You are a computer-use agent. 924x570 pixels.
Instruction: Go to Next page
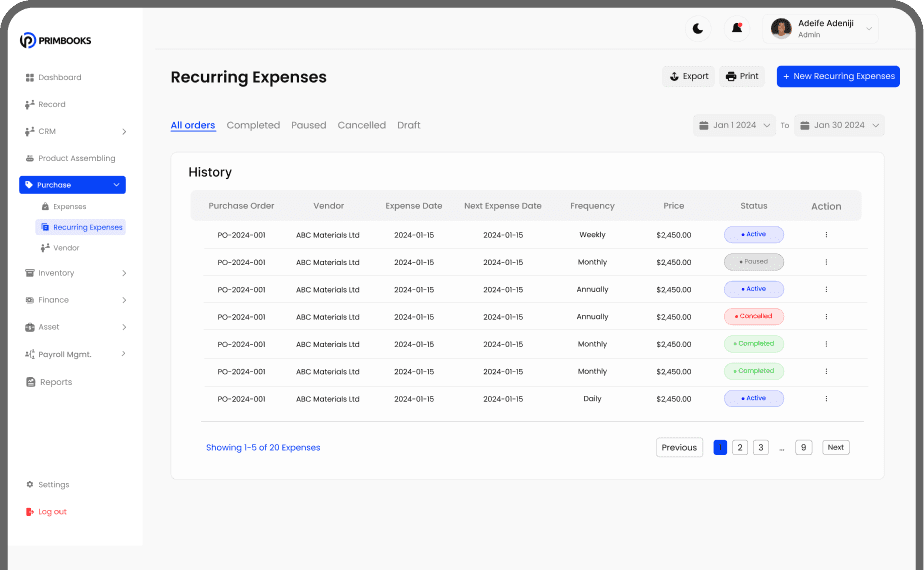[x=836, y=447]
